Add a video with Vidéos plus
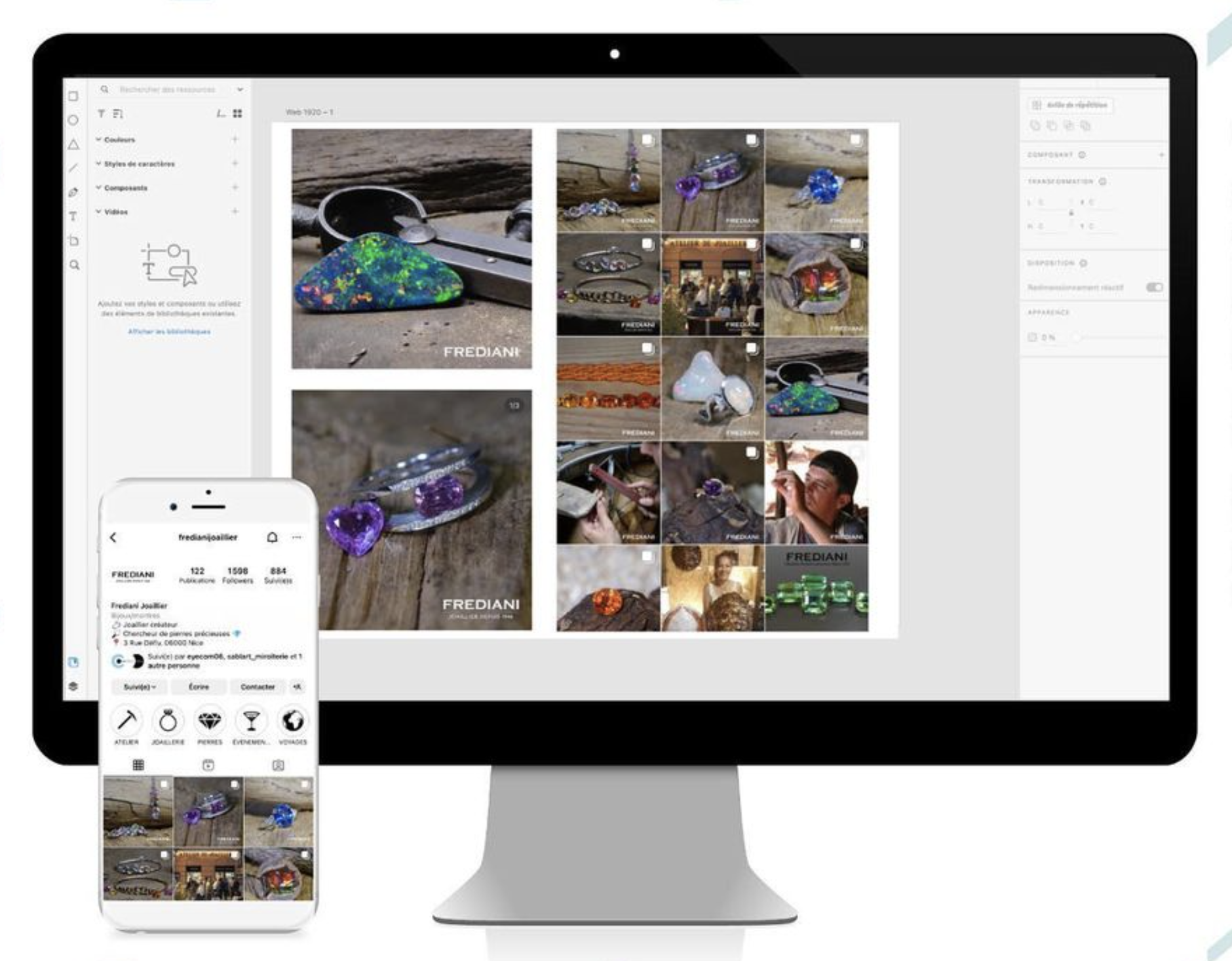1232x961 pixels. click(x=235, y=211)
